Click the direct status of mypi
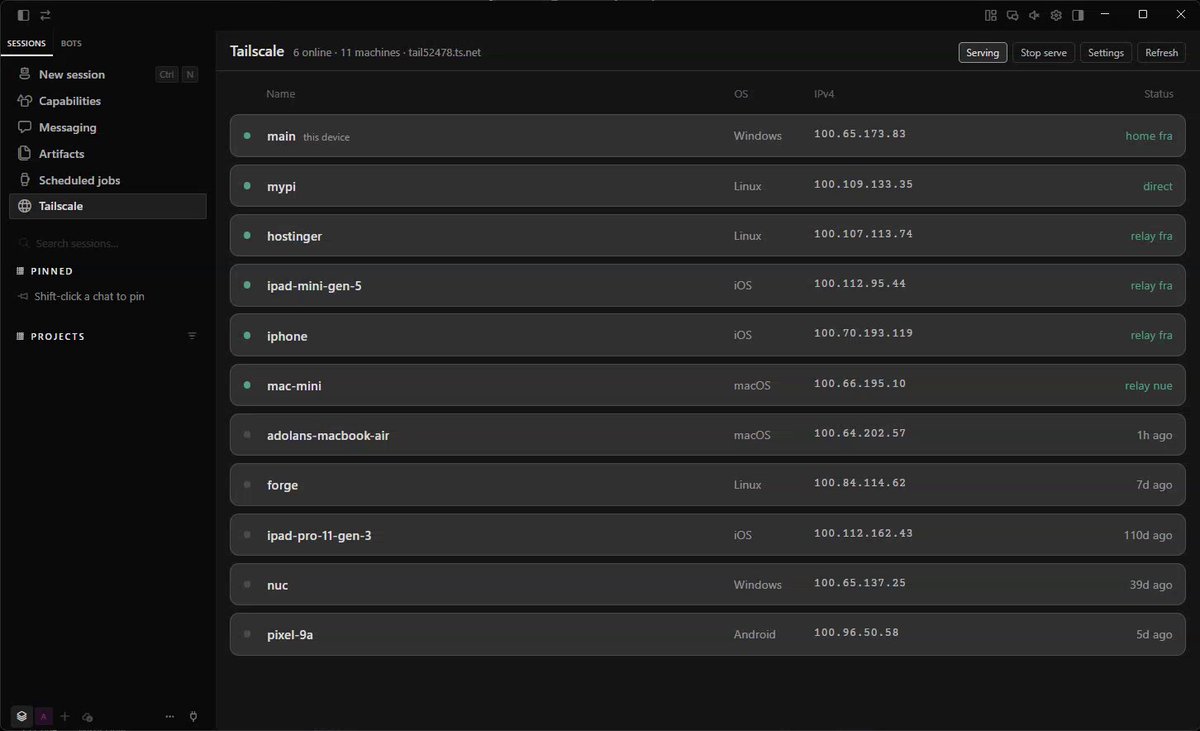Screen dimensions: 1200x731 coord(1158,186)
